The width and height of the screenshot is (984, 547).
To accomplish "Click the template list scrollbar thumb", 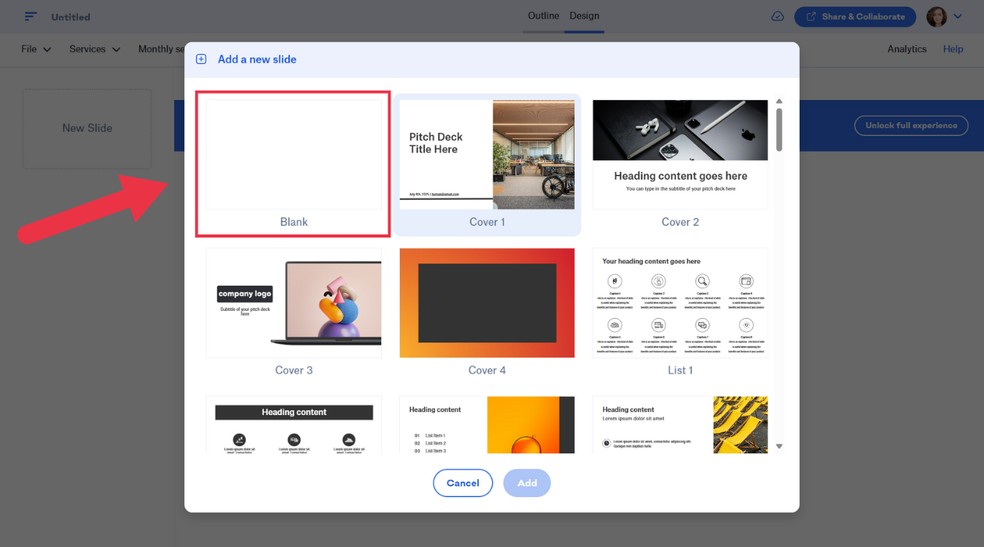I will 779,130.
